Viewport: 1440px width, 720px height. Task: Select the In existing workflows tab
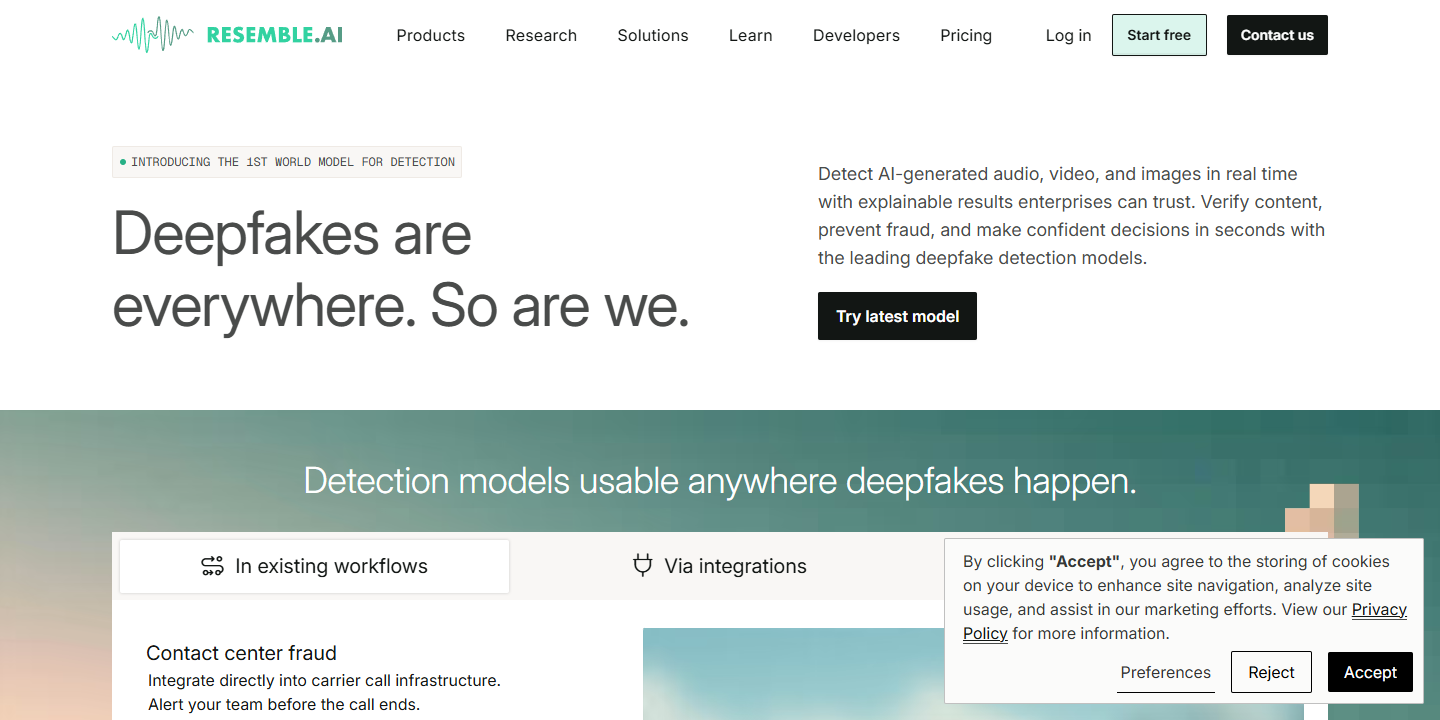pyautogui.click(x=314, y=566)
